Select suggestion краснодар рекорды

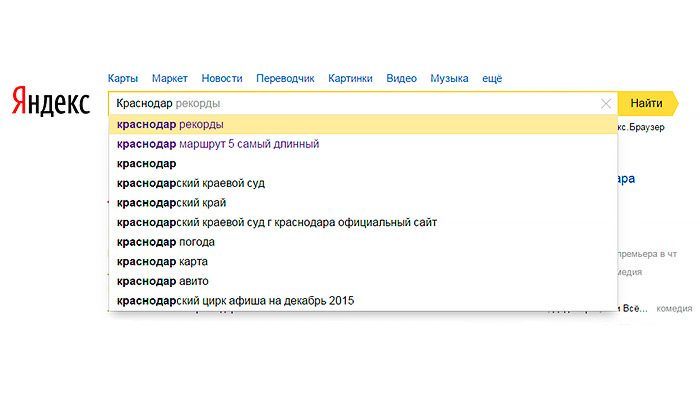tap(363, 125)
